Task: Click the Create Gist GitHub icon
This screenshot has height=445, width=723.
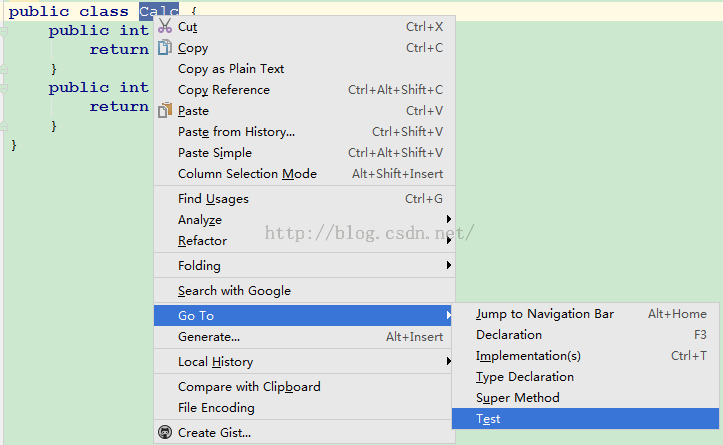Action: 165,432
